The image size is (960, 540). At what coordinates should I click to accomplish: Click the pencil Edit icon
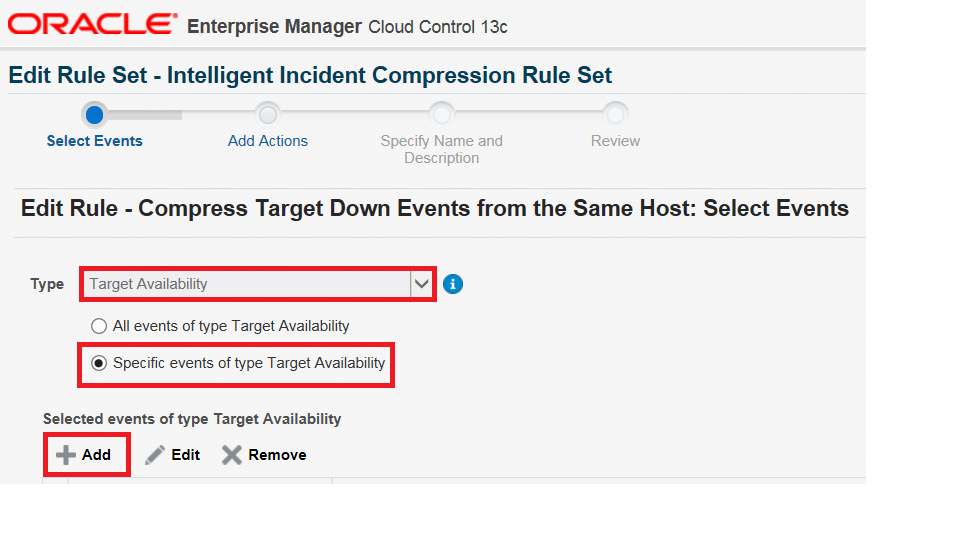click(x=155, y=455)
